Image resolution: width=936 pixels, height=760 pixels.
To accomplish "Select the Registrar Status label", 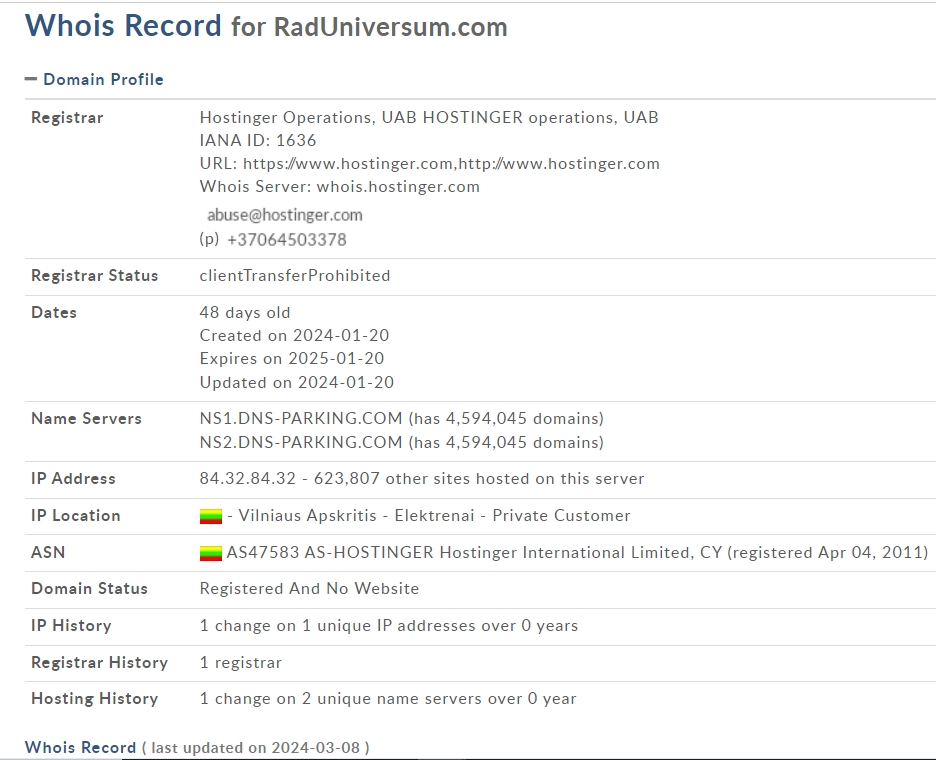I will (x=94, y=276).
